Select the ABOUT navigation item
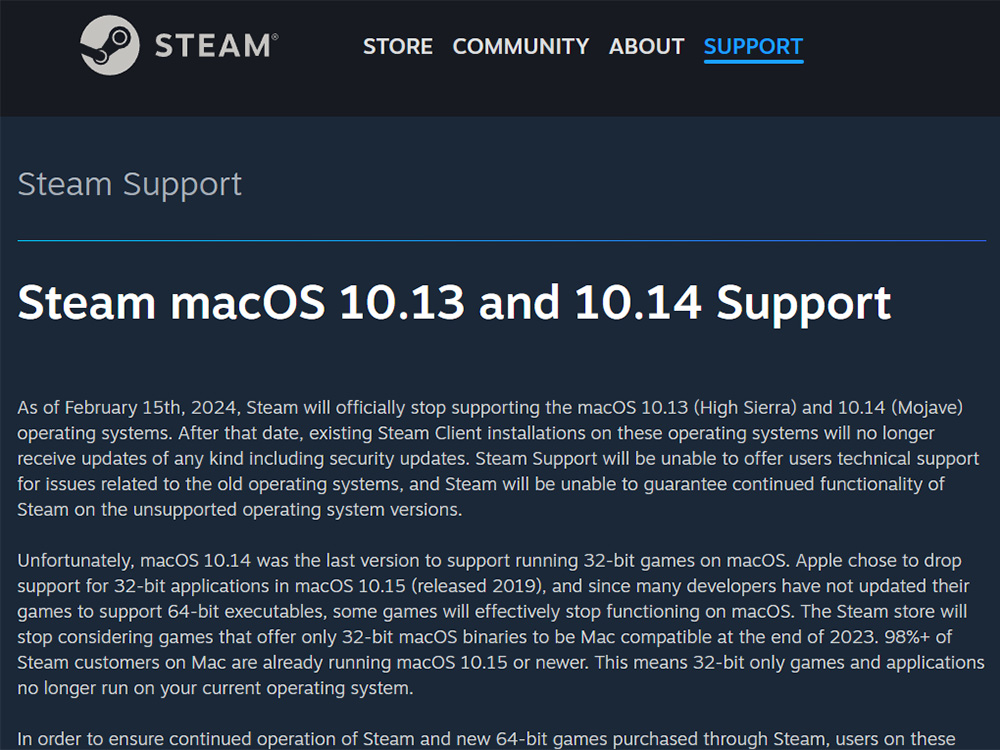The height and width of the screenshot is (750, 1000). 647,46
